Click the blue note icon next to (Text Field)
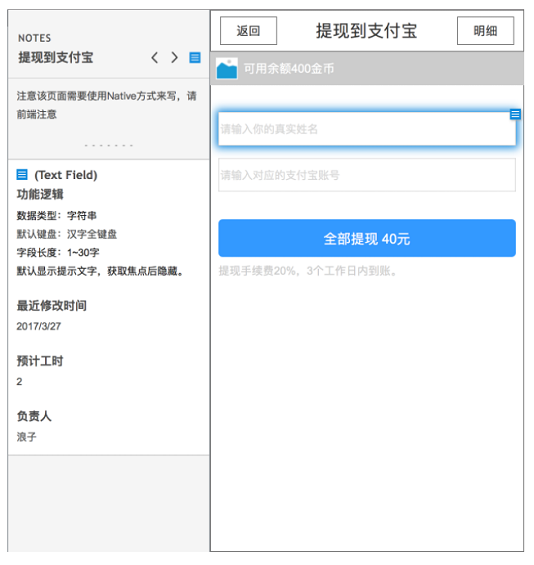Image resolution: width=534 pixels, height=565 pixels. coord(22,175)
